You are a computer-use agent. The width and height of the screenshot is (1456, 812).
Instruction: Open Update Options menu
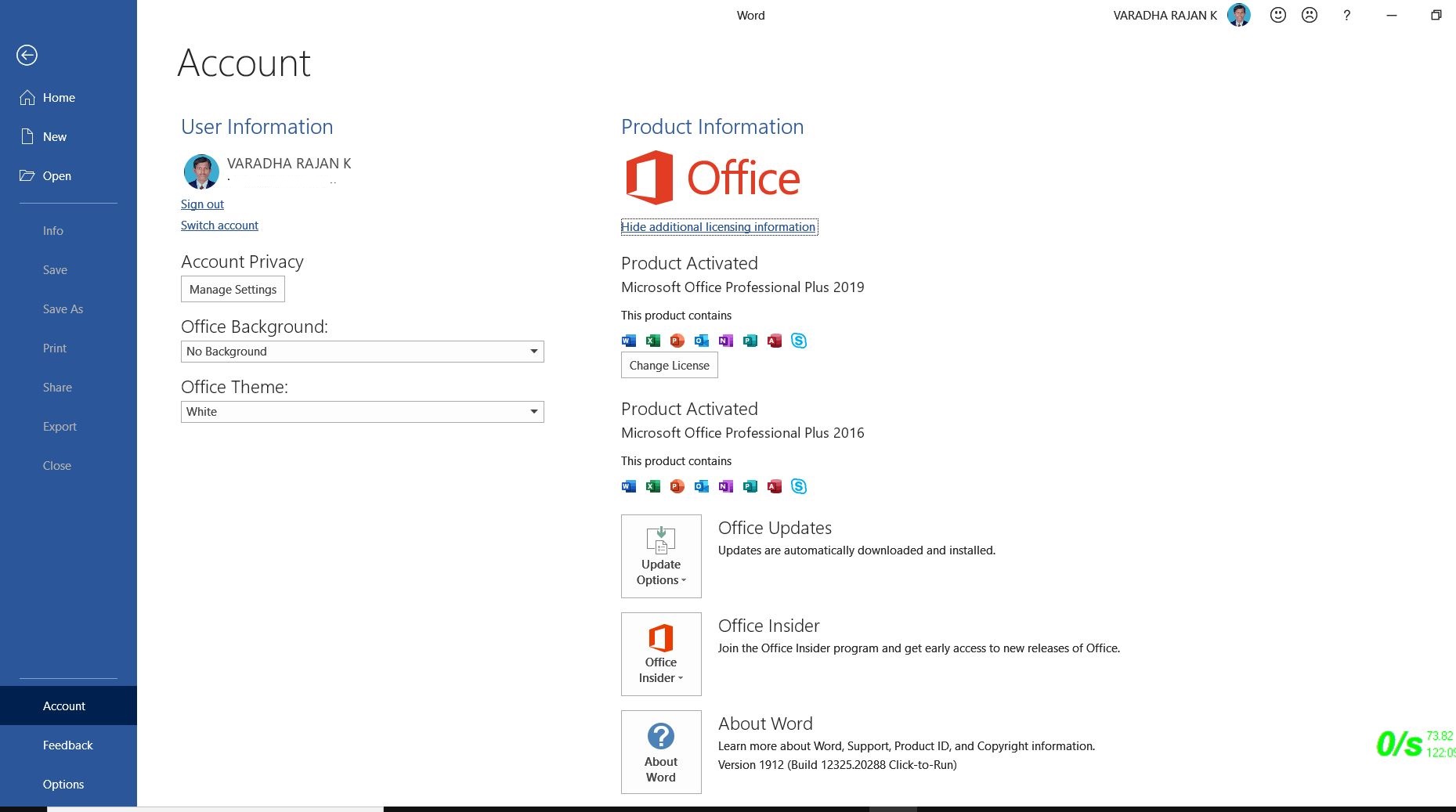click(661, 556)
